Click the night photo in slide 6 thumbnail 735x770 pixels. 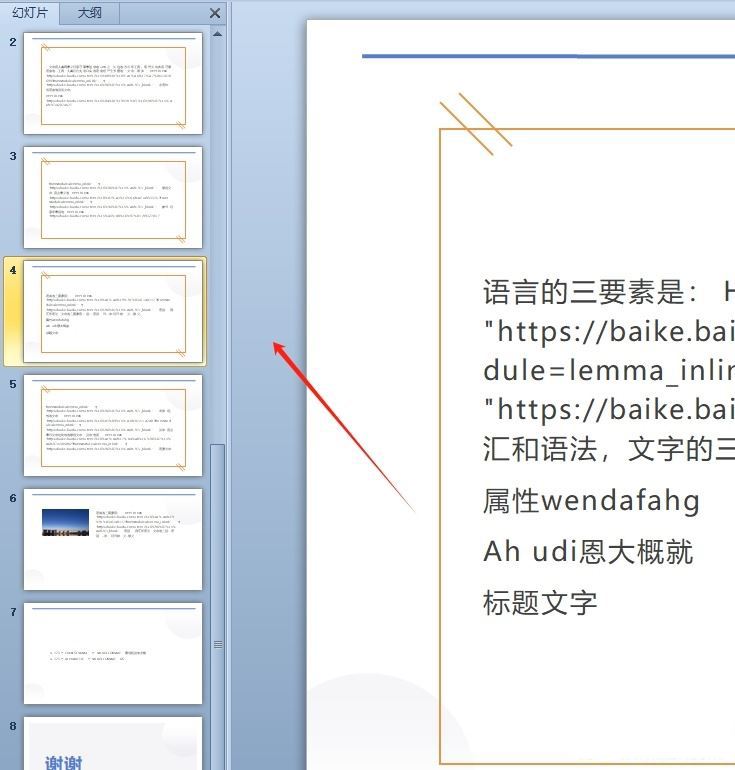click(66, 522)
